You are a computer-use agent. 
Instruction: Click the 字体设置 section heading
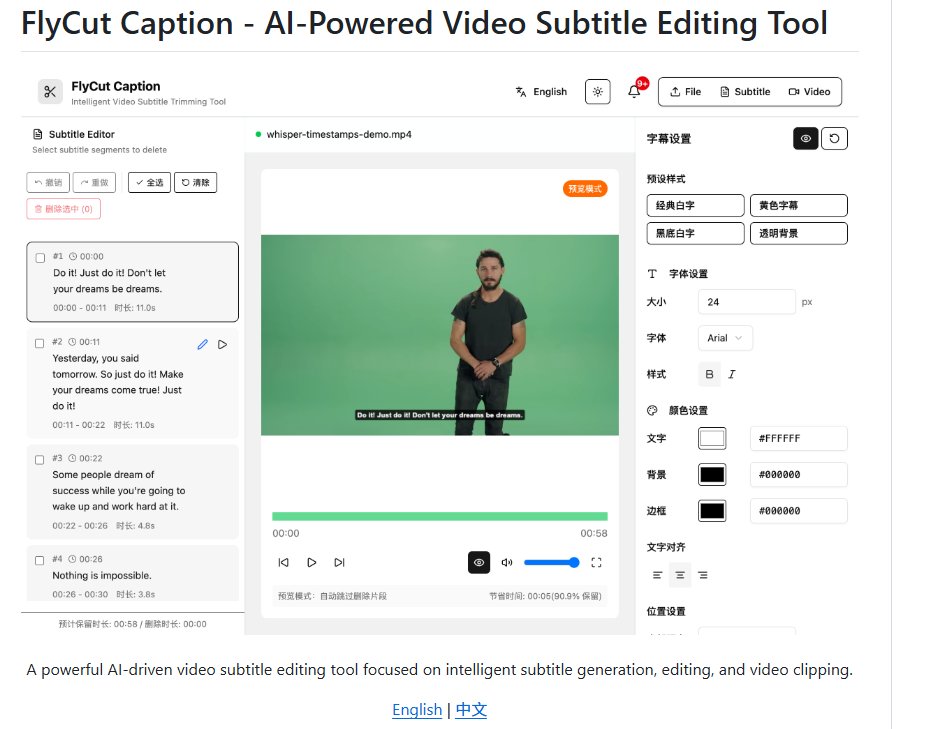click(688, 274)
